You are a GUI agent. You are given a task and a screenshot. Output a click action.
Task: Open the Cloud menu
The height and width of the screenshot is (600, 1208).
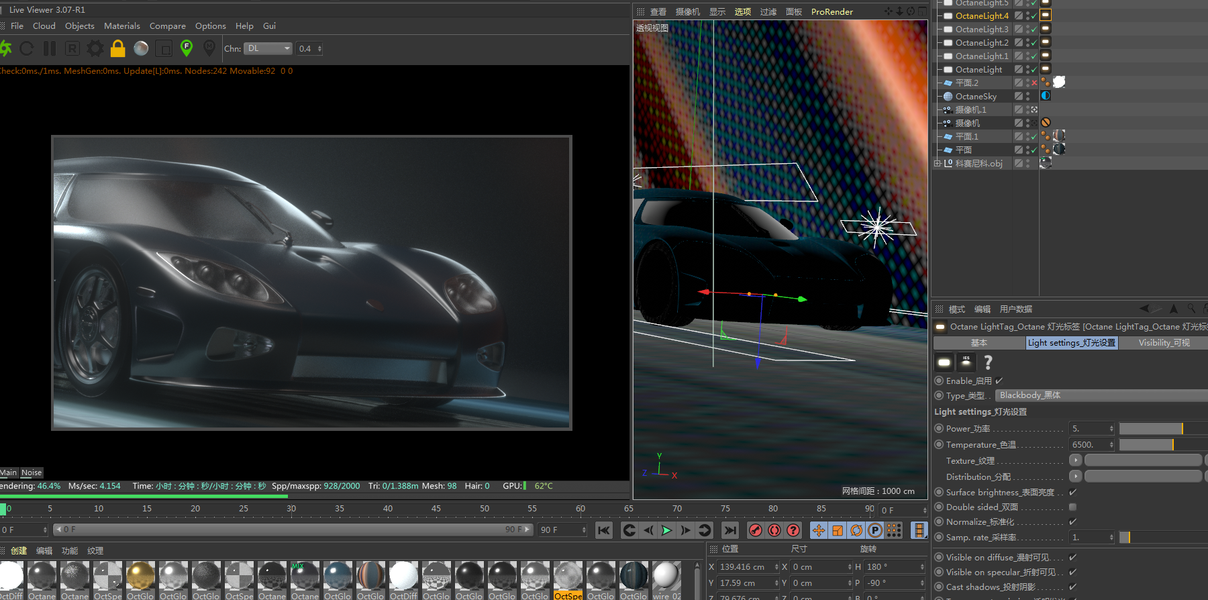coord(44,26)
